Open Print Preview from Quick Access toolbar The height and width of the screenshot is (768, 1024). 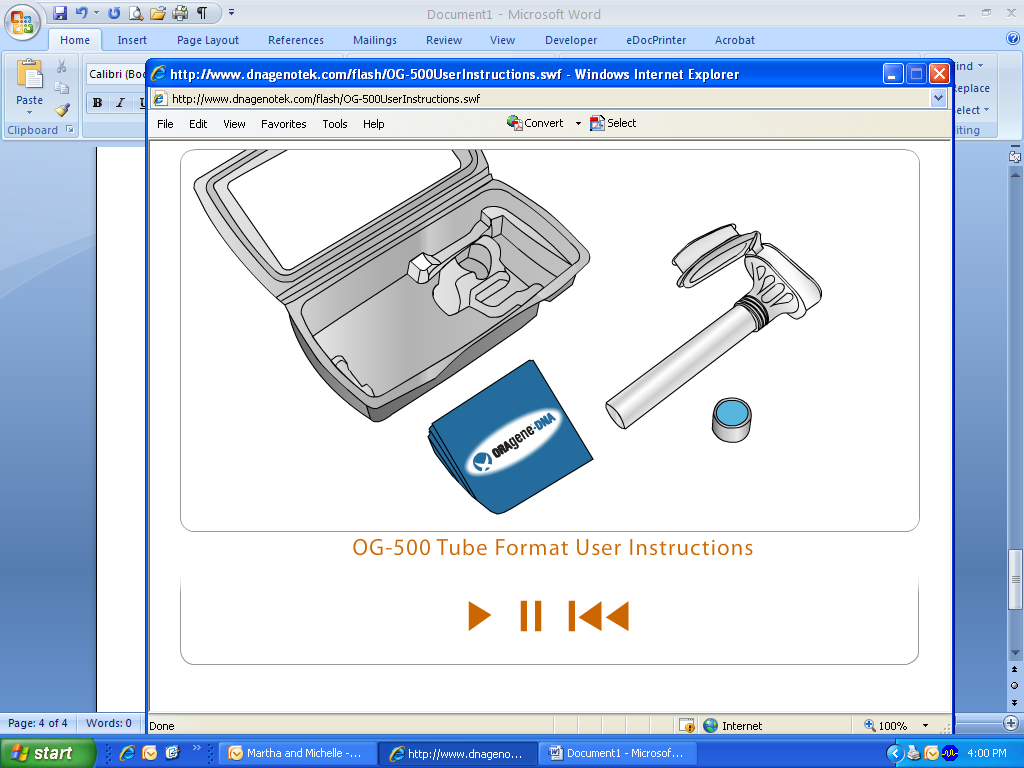(135, 12)
